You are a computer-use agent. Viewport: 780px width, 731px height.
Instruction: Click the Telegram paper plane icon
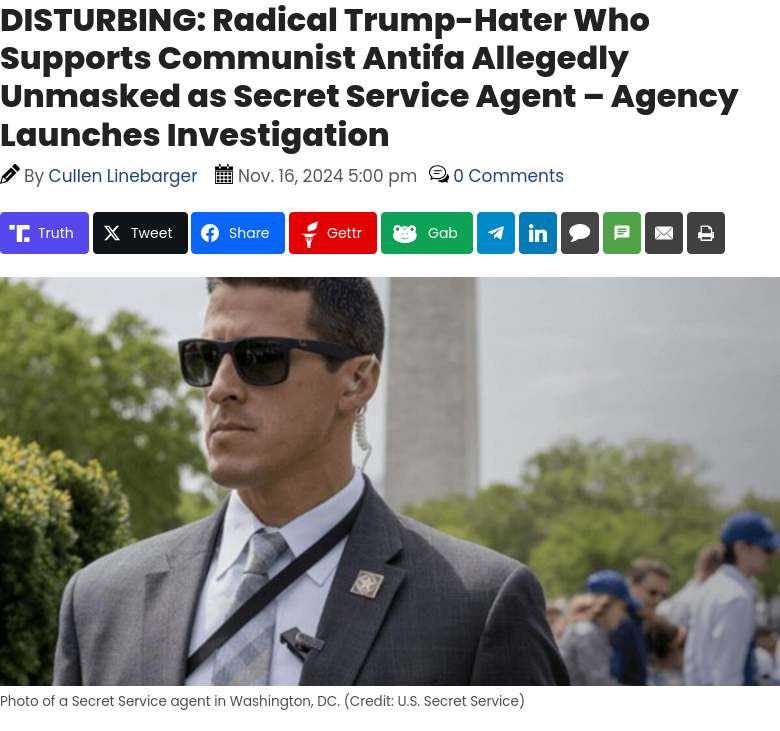(496, 233)
